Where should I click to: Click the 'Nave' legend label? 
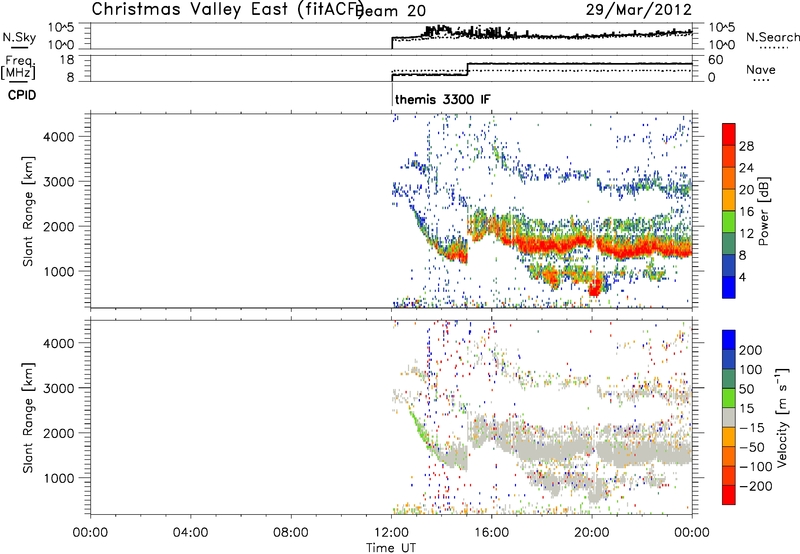761,70
